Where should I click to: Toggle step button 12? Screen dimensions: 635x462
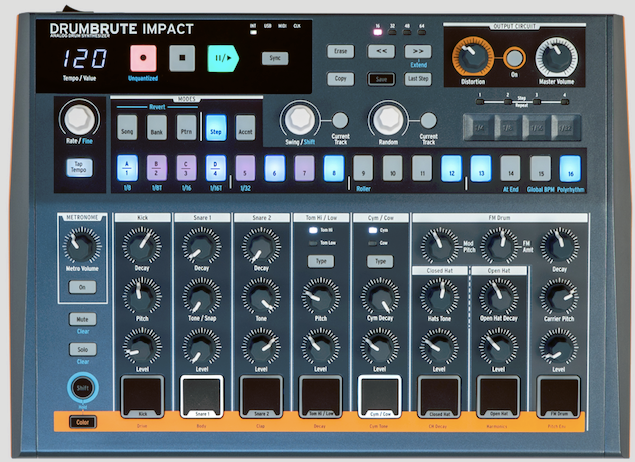tap(452, 168)
